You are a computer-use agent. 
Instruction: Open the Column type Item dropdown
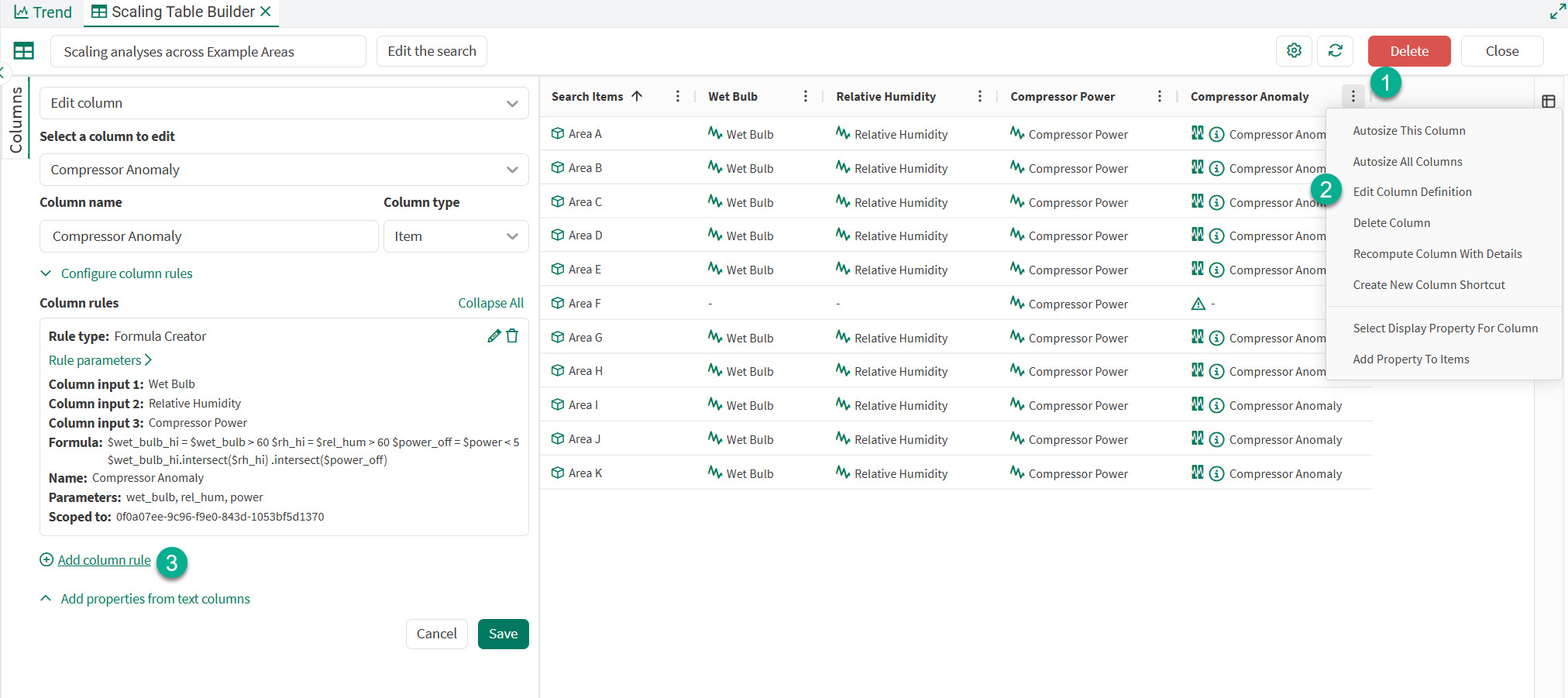pos(456,236)
